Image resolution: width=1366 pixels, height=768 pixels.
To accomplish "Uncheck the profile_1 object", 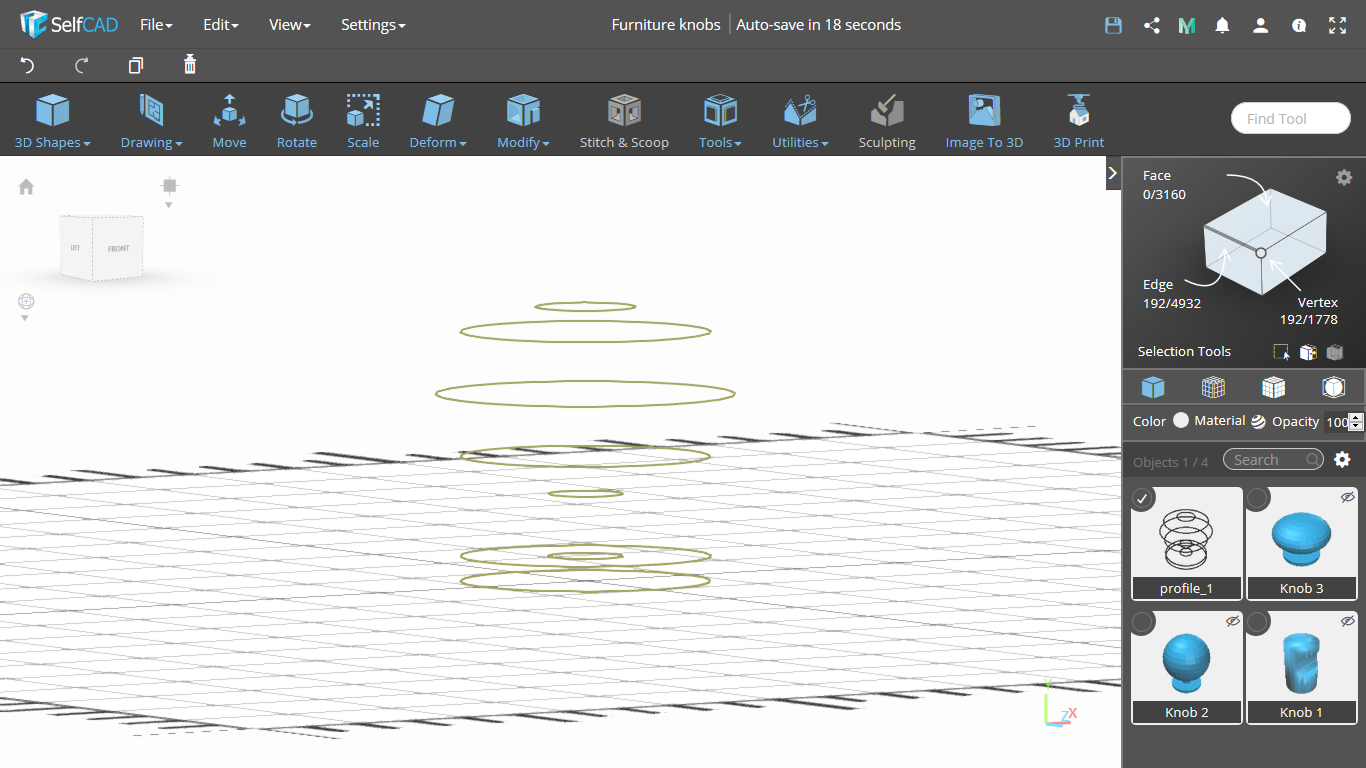I will [1142, 497].
